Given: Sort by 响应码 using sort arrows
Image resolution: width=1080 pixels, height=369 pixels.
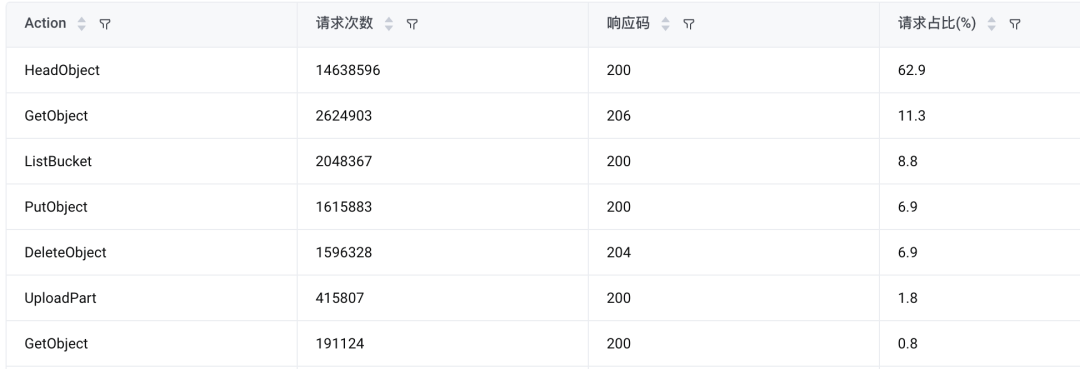Looking at the screenshot, I should pos(665,24).
